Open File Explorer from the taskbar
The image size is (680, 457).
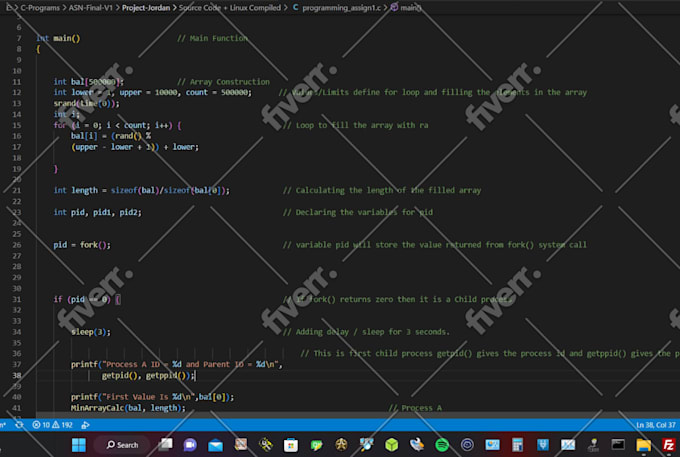point(644,445)
